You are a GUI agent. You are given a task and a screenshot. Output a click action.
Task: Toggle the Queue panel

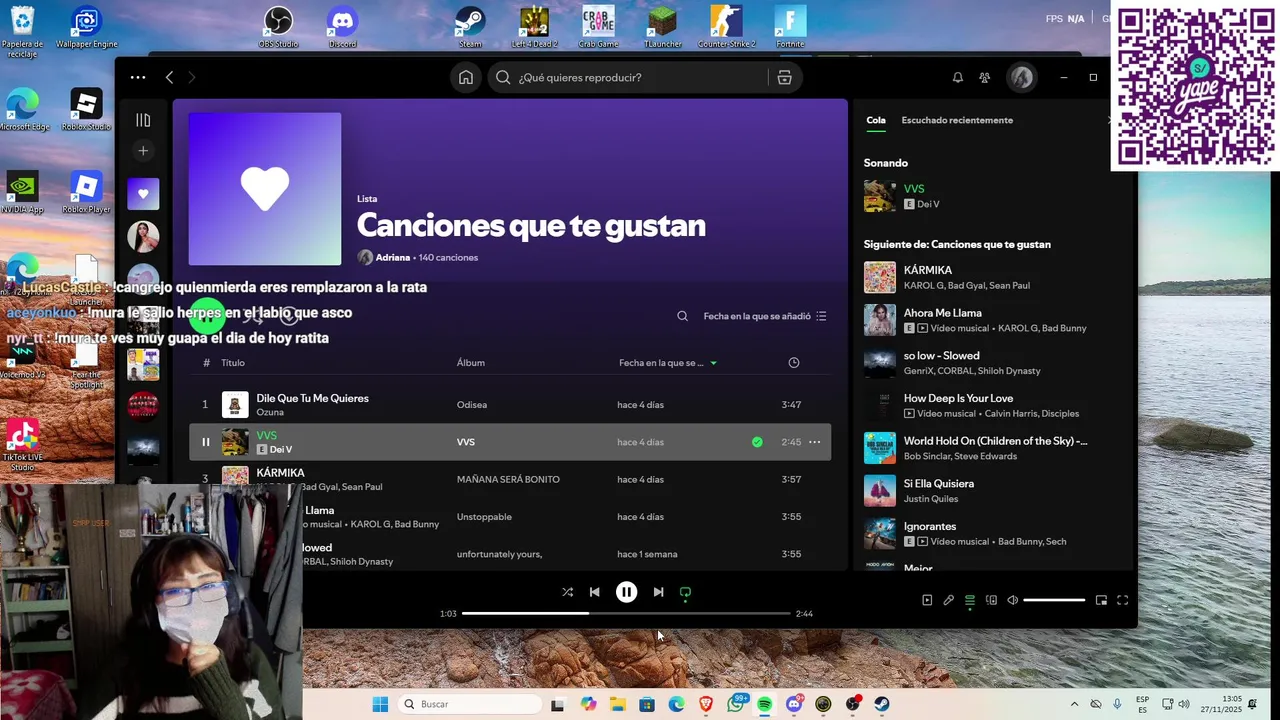click(x=970, y=600)
